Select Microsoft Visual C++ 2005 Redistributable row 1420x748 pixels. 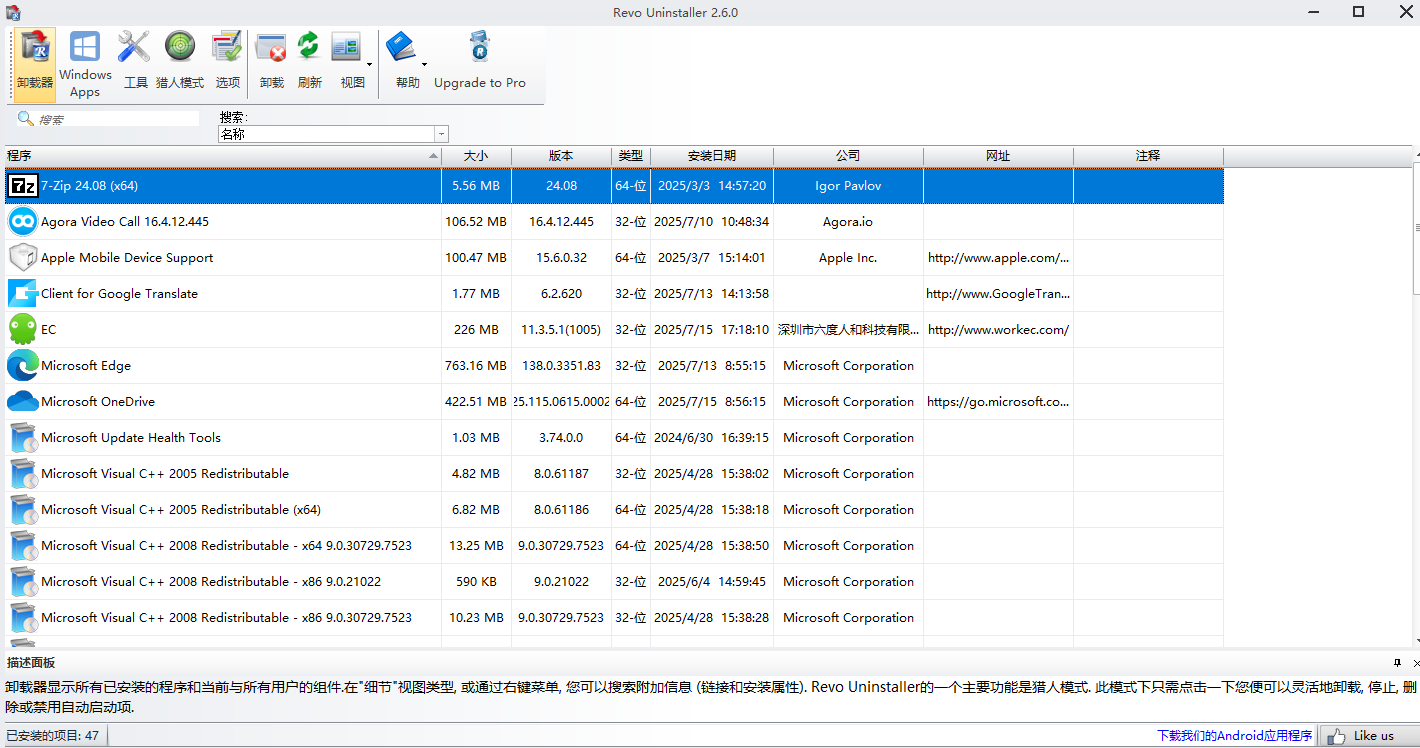[x=615, y=474]
